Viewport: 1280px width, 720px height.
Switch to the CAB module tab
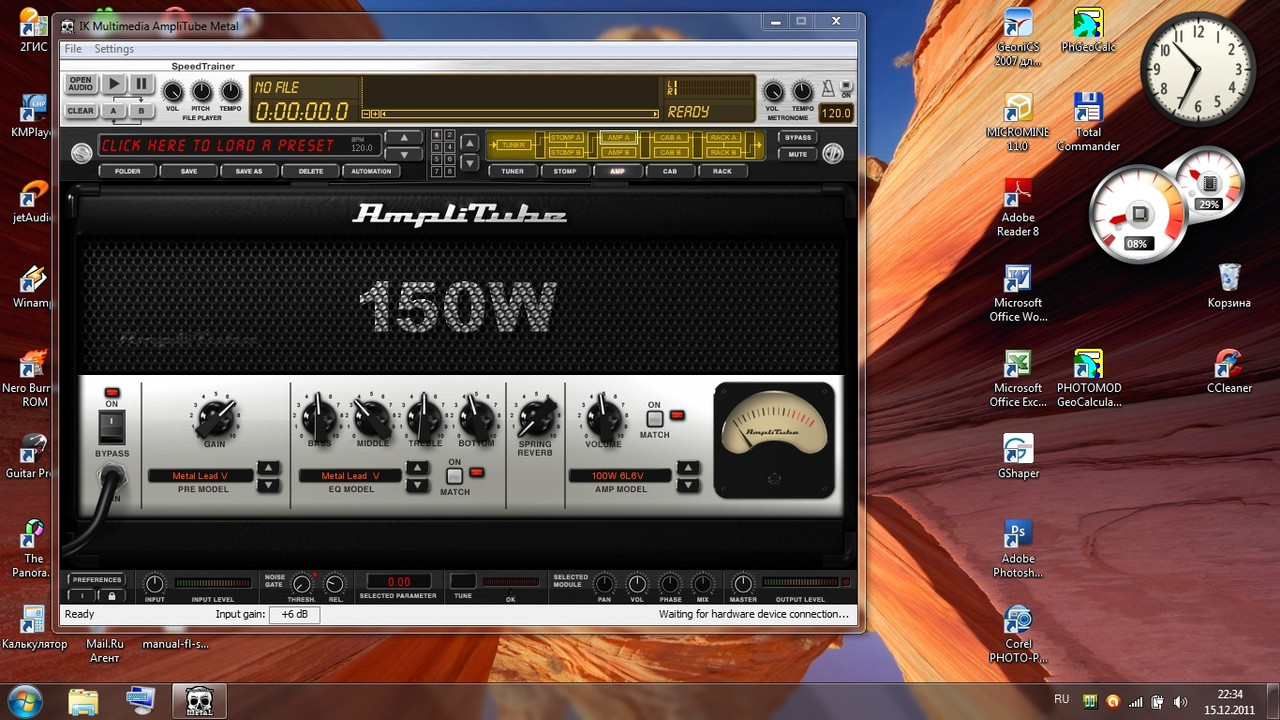[669, 171]
